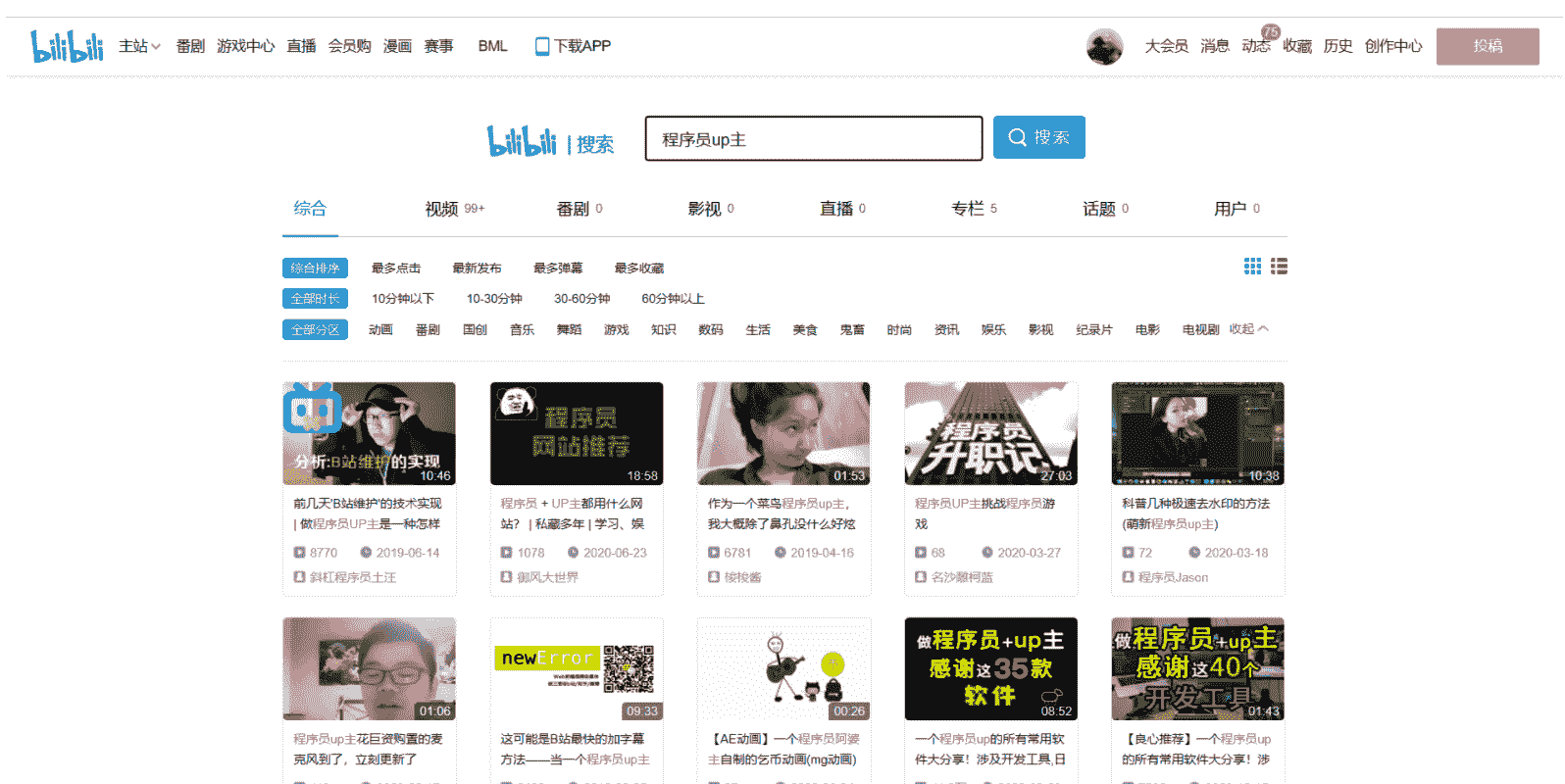Select 最多点击 sort option
Image resolution: width=1565 pixels, height=784 pixels.
[x=395, y=268]
